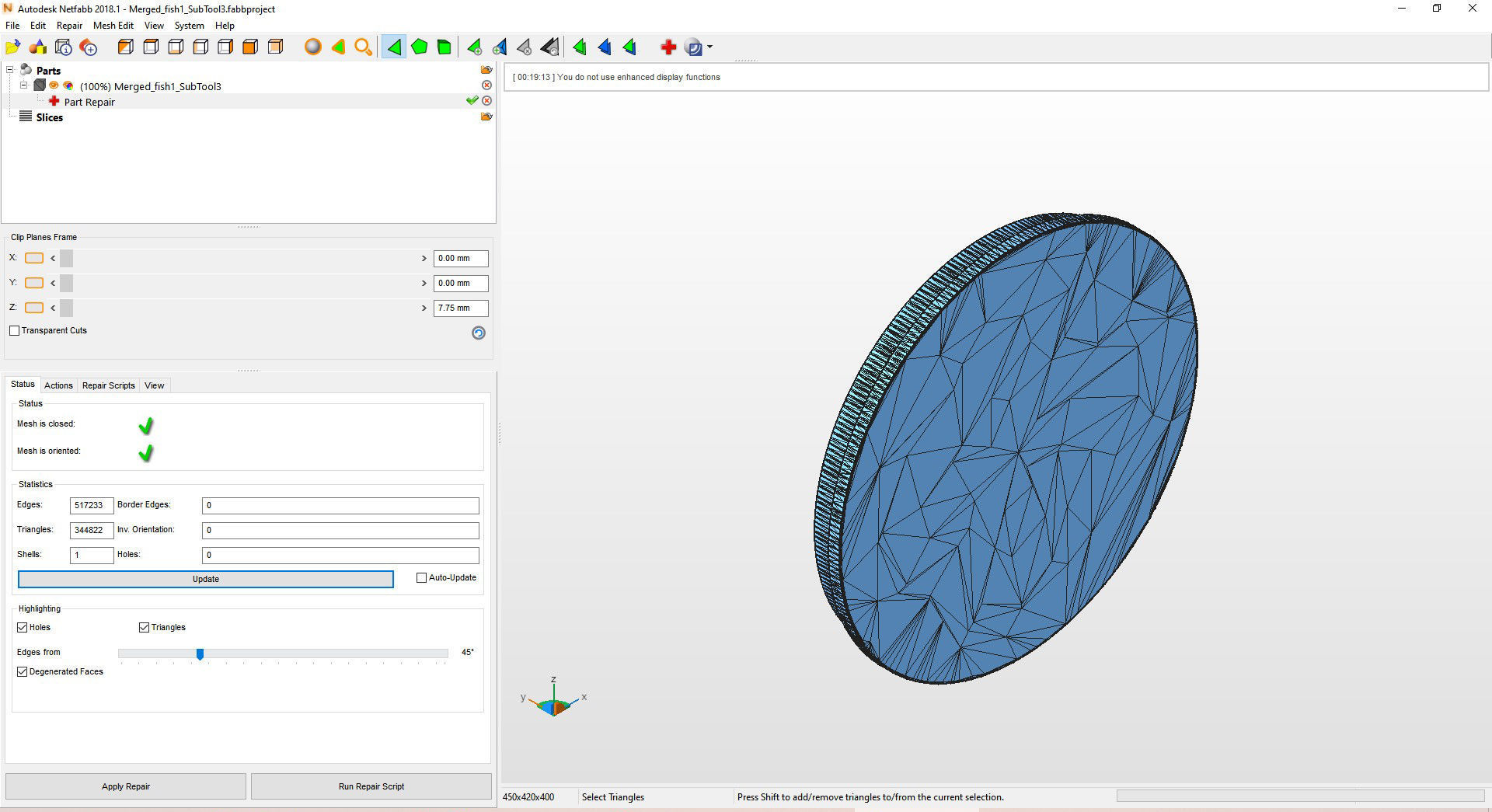Screen dimensions: 1492x812
Task: Select the Part Repair tree item
Action: coord(89,102)
